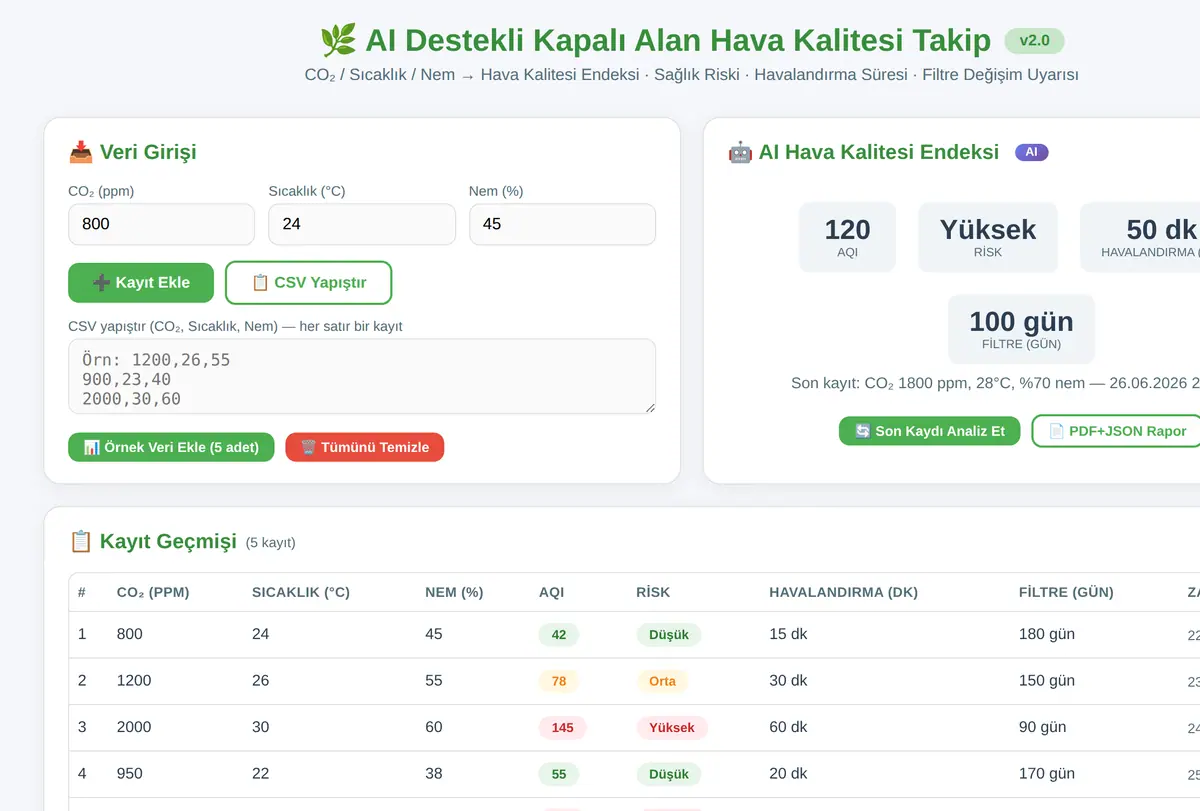
Task: Click the 15 dk ventilation cell
Action: pos(788,634)
